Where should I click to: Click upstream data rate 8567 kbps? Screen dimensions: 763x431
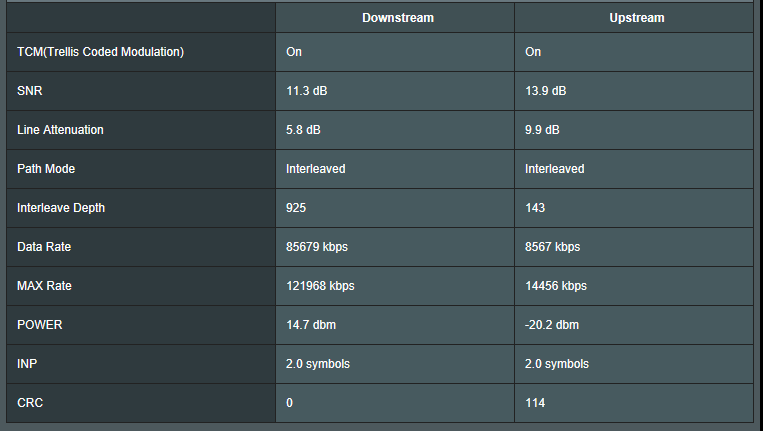click(552, 247)
